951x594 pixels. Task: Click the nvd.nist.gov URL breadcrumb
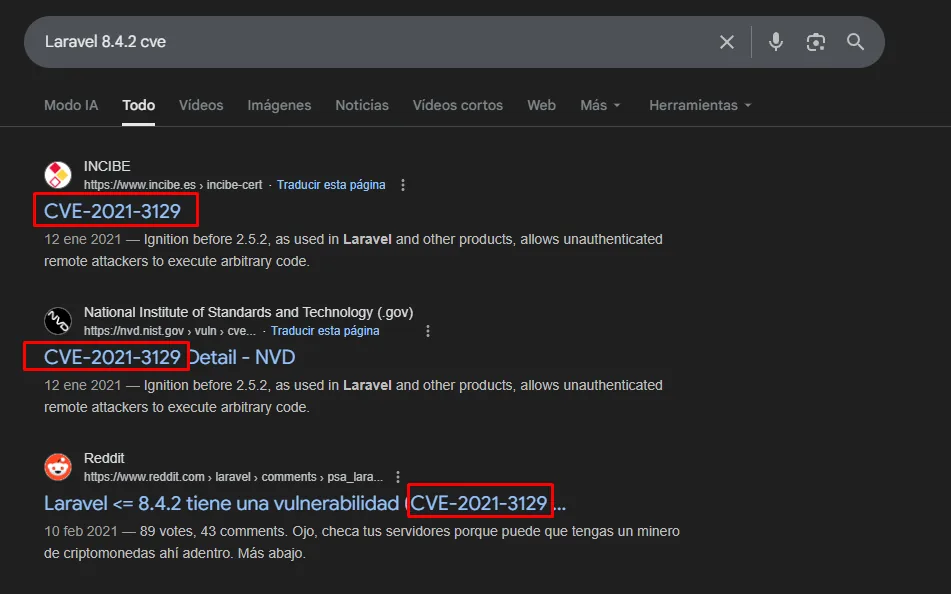pyautogui.click(x=170, y=331)
